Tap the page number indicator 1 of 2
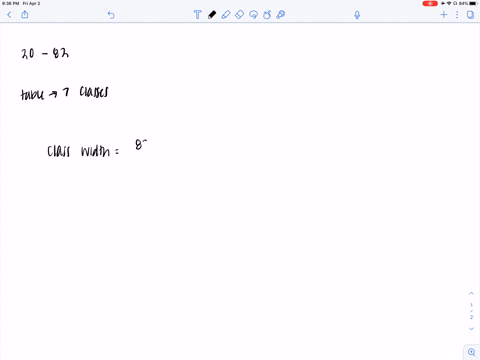The width and height of the screenshot is (480, 360). (471, 311)
